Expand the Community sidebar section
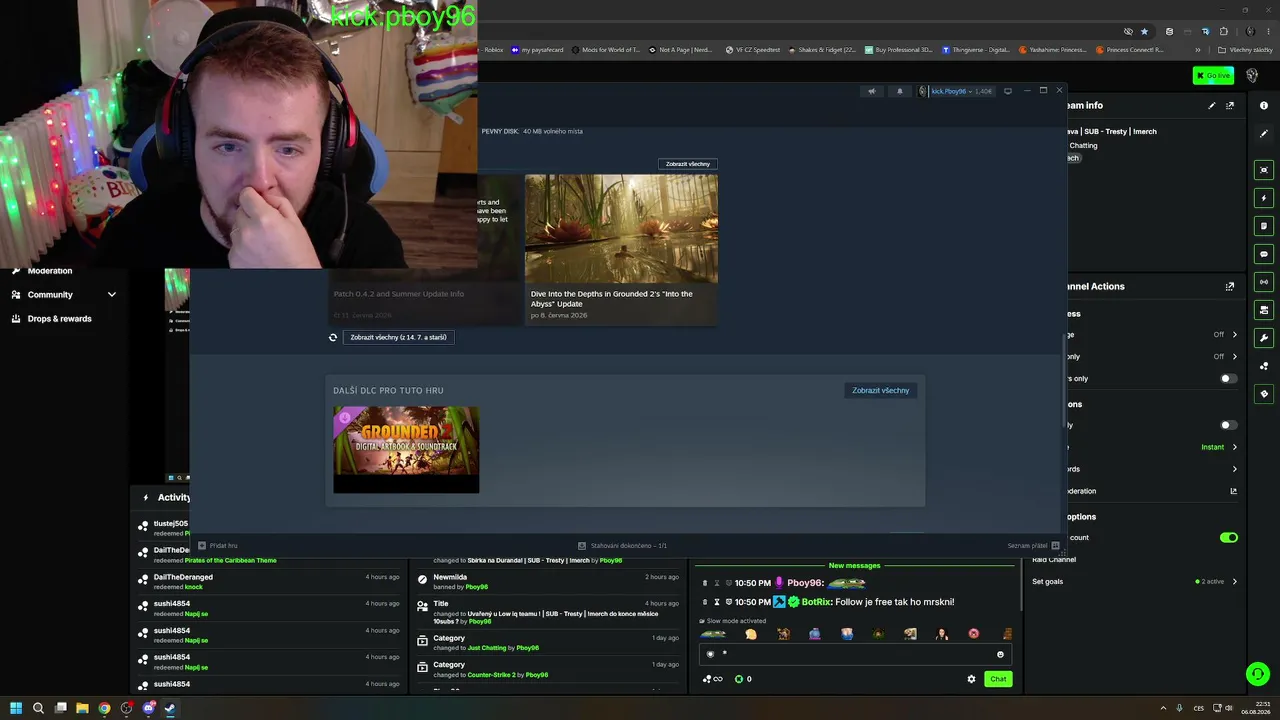The image size is (1280, 720). (64, 295)
